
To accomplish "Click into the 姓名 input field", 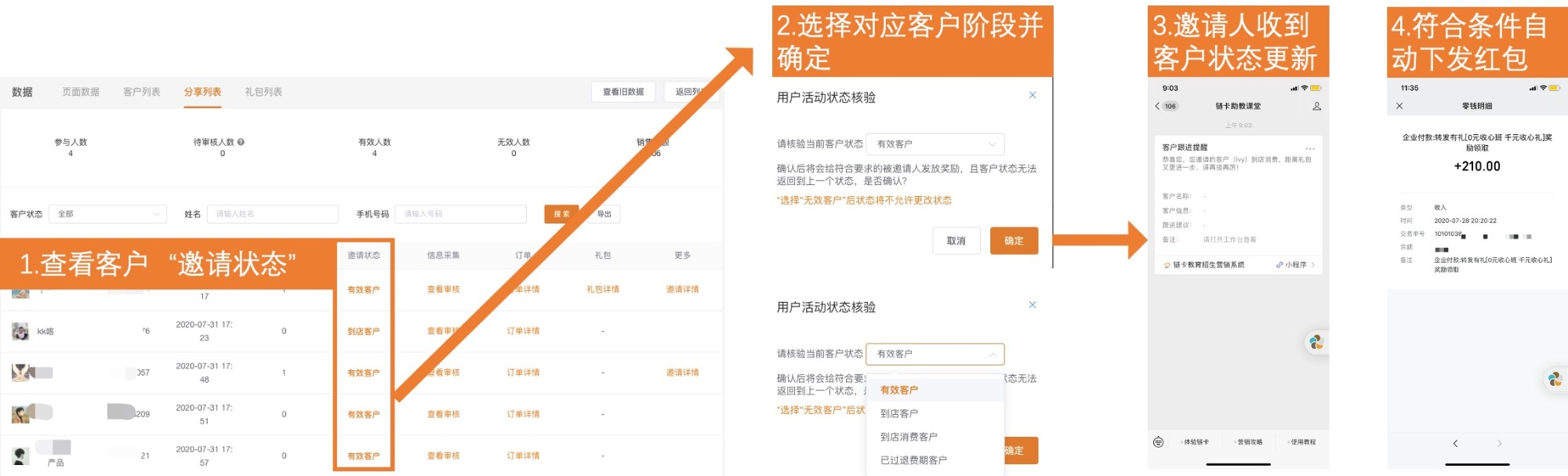I will pyautogui.click(x=272, y=214).
